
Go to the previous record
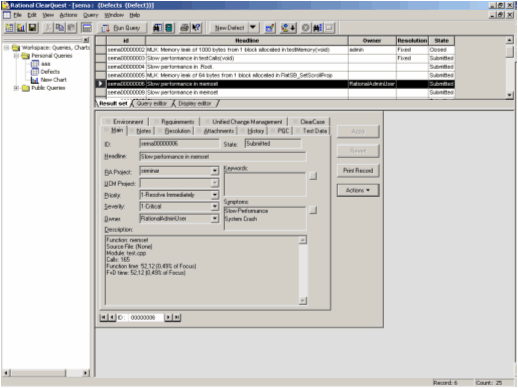coord(112,317)
